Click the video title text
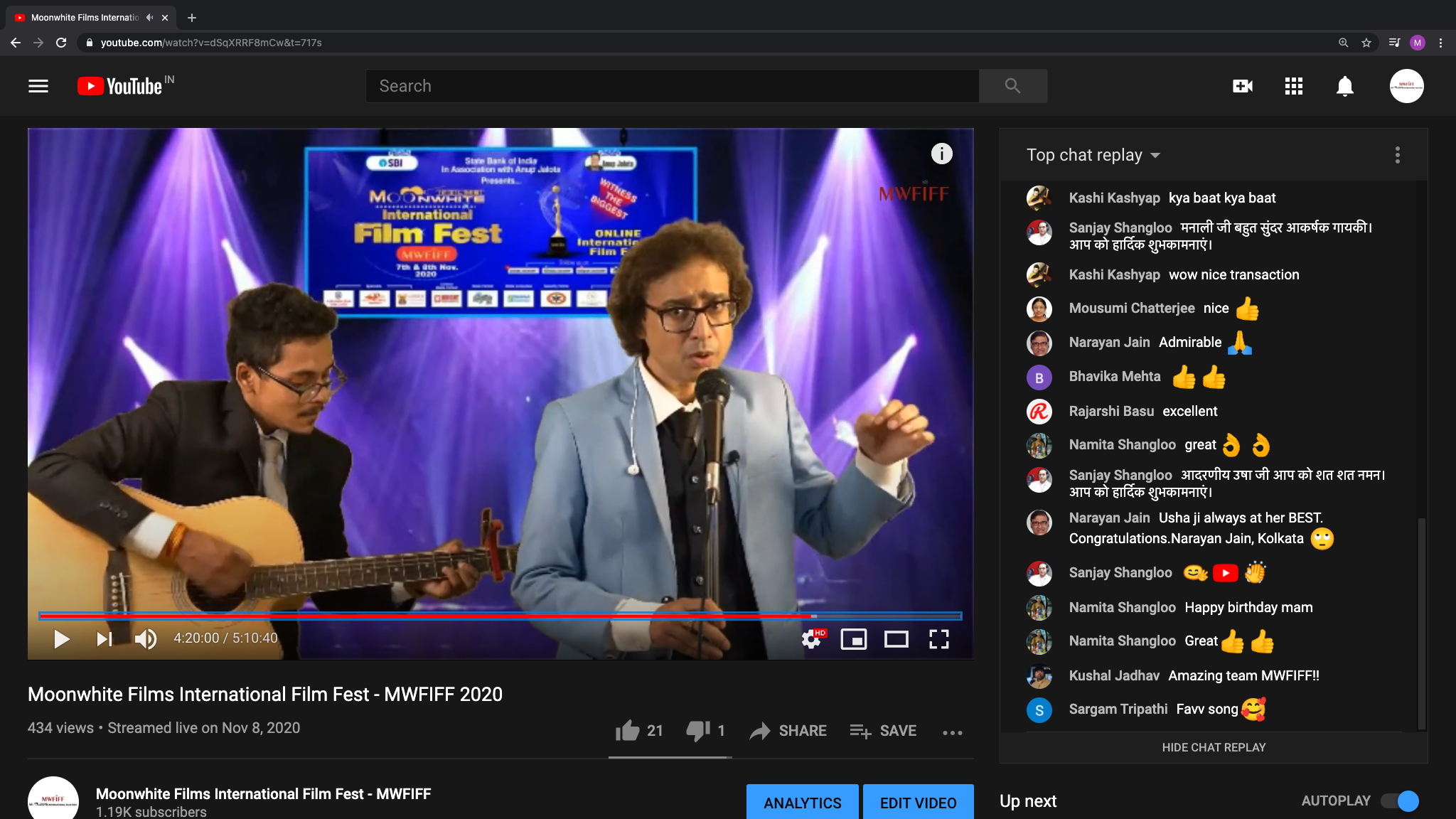This screenshot has width=1456, height=819. pos(265,694)
